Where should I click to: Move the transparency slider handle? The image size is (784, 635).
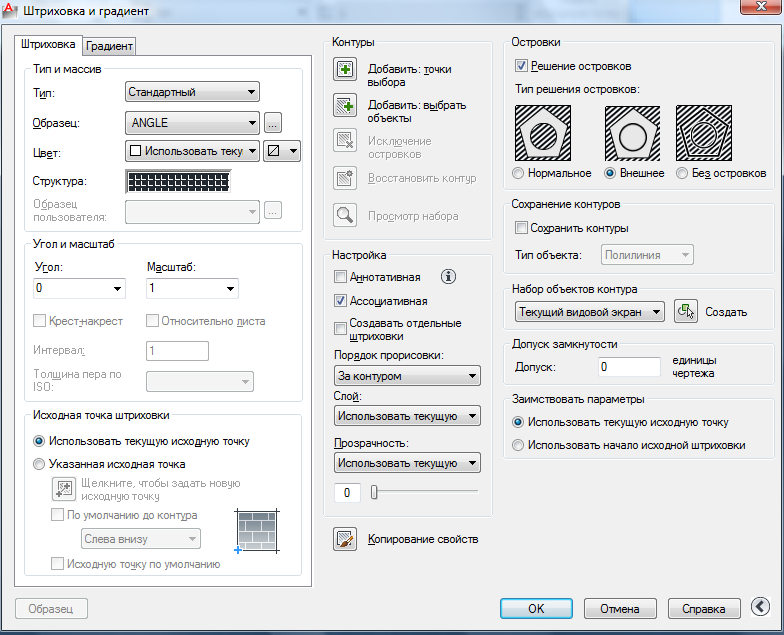coord(374,492)
